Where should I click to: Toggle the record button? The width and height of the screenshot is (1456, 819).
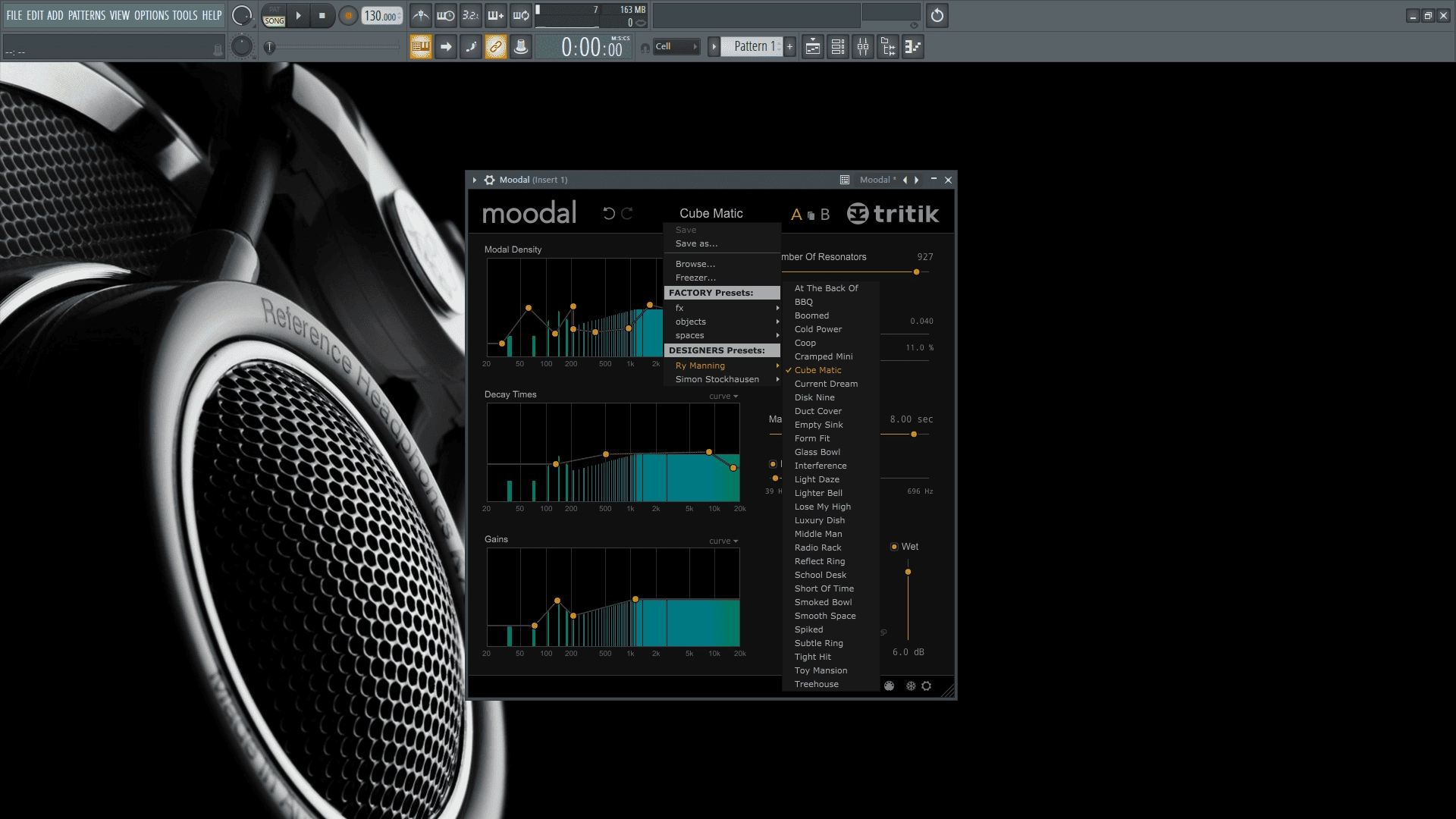tap(348, 15)
